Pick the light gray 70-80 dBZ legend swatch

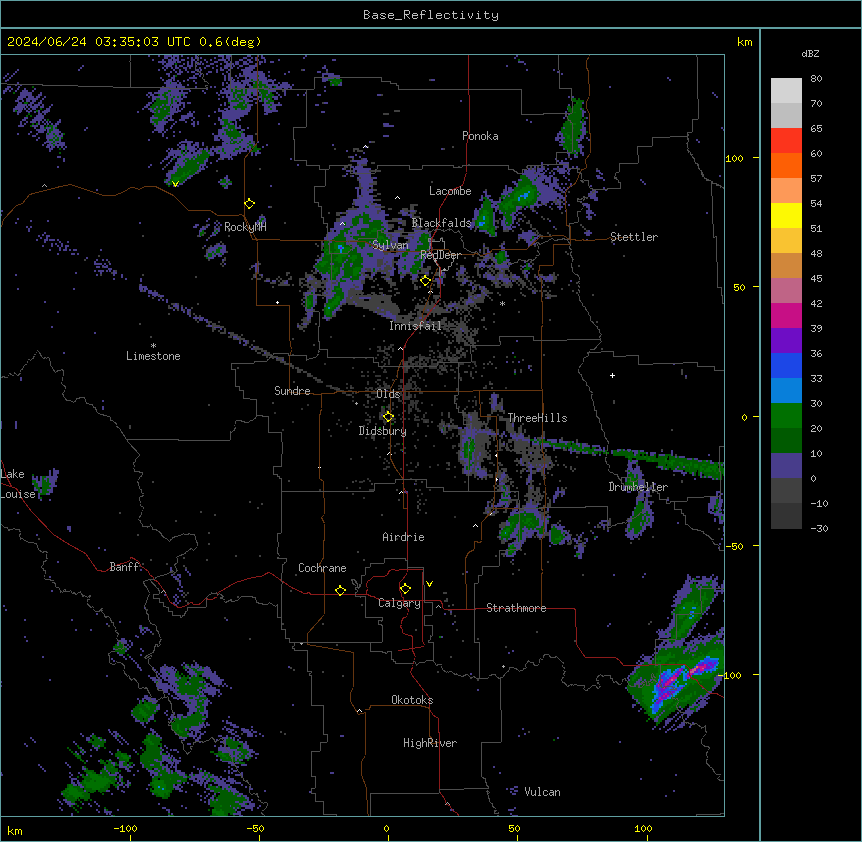[x=786, y=91]
